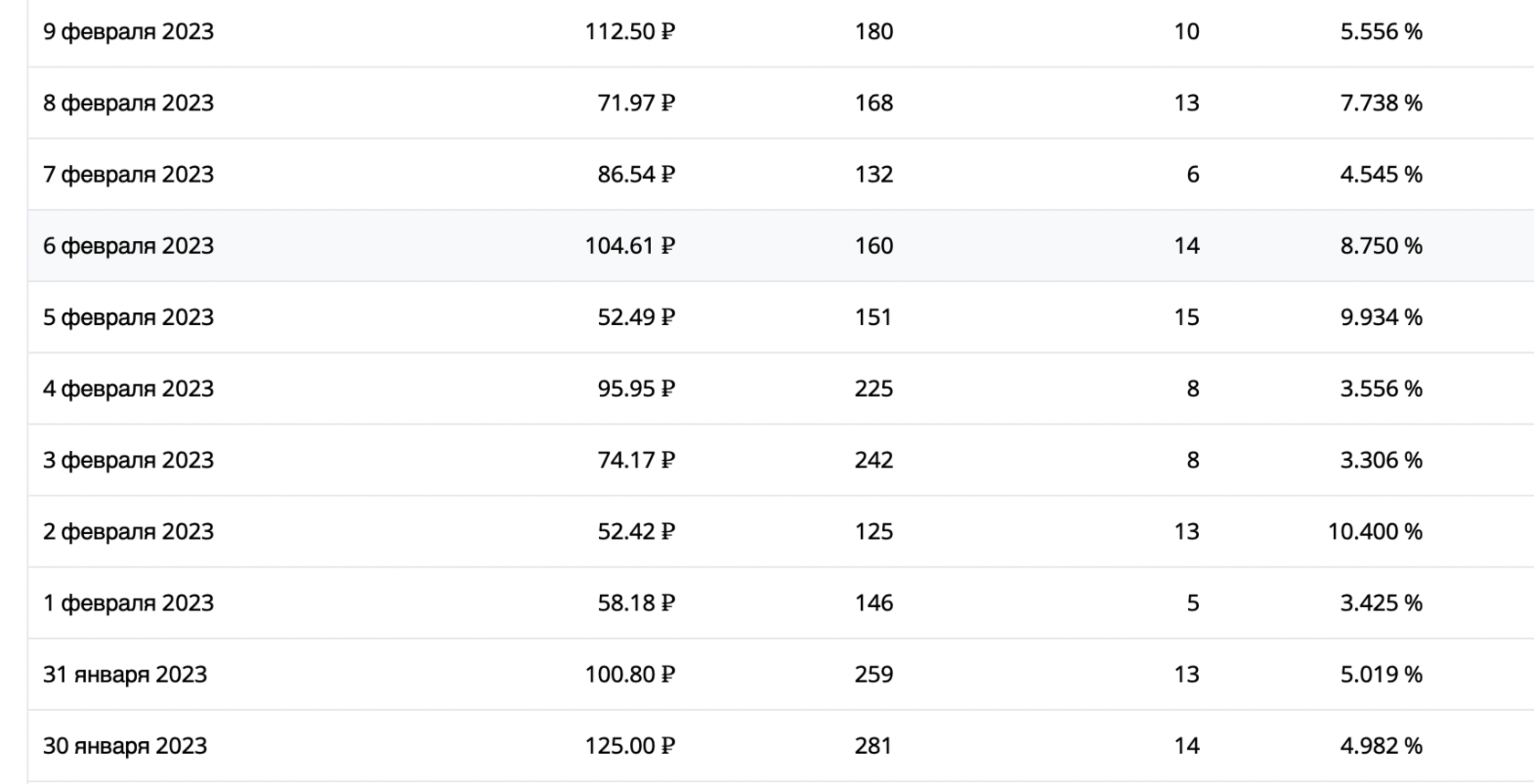Viewport: 1534px width, 784px height.
Task: Select the 31 января 2023 row
Action: tap(781, 674)
